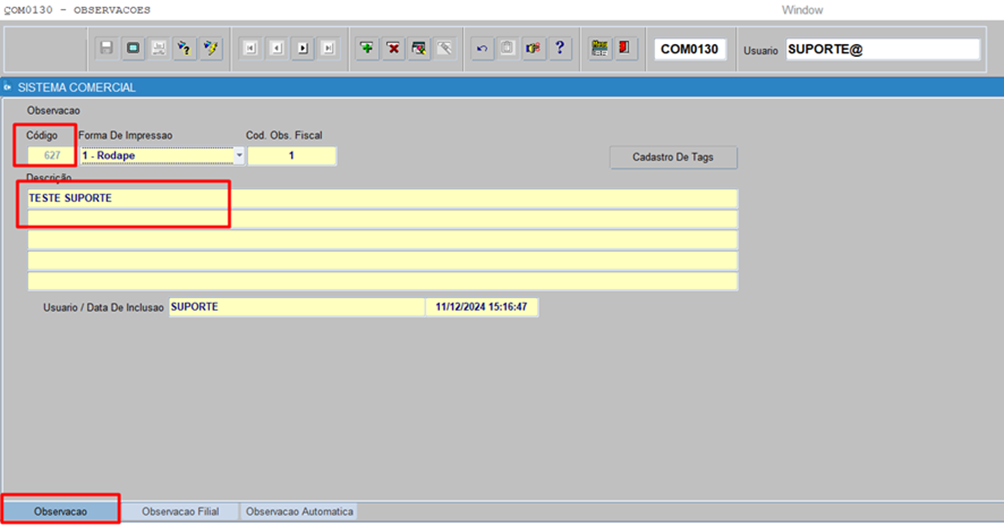Go to the first record
The height and width of the screenshot is (526, 1004).
coord(250,48)
